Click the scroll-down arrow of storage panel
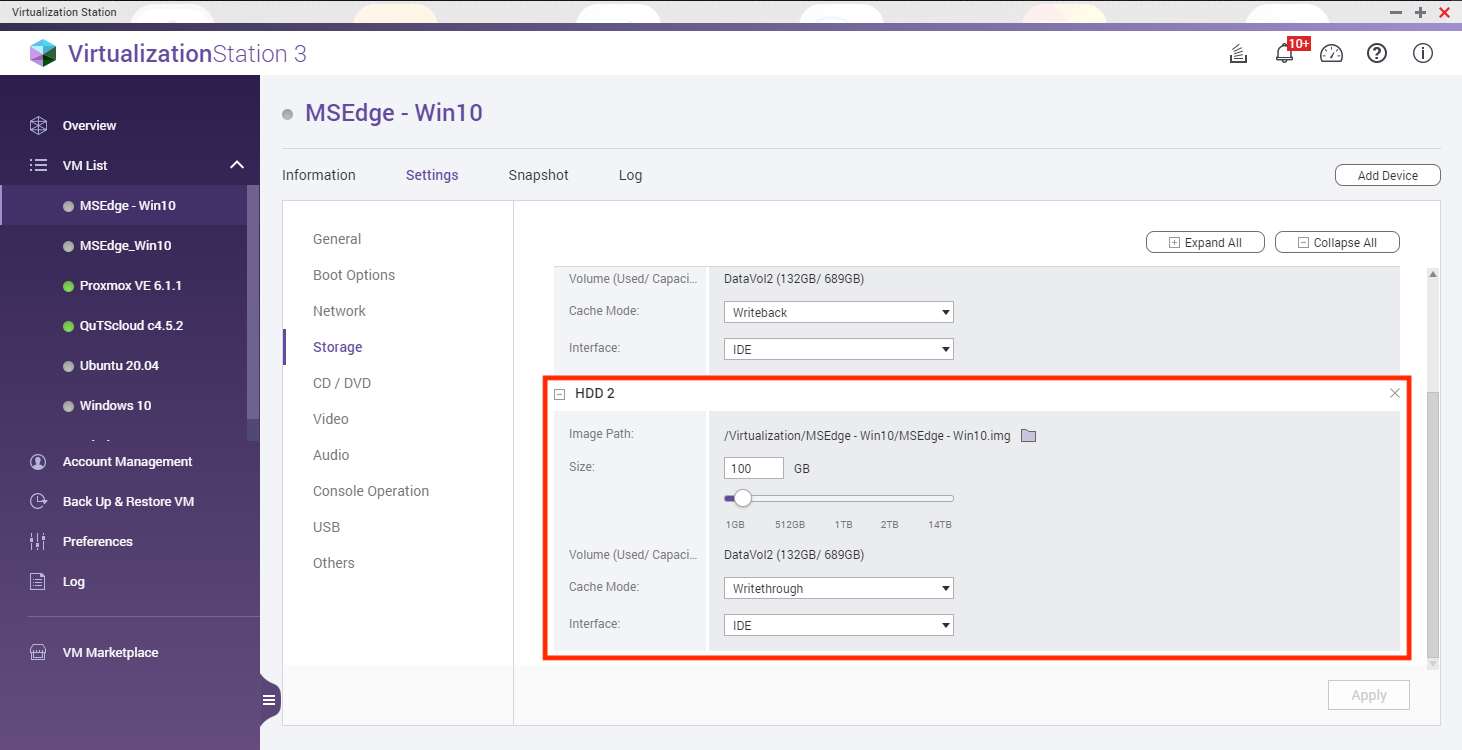The image size is (1462, 750). (x=1433, y=663)
